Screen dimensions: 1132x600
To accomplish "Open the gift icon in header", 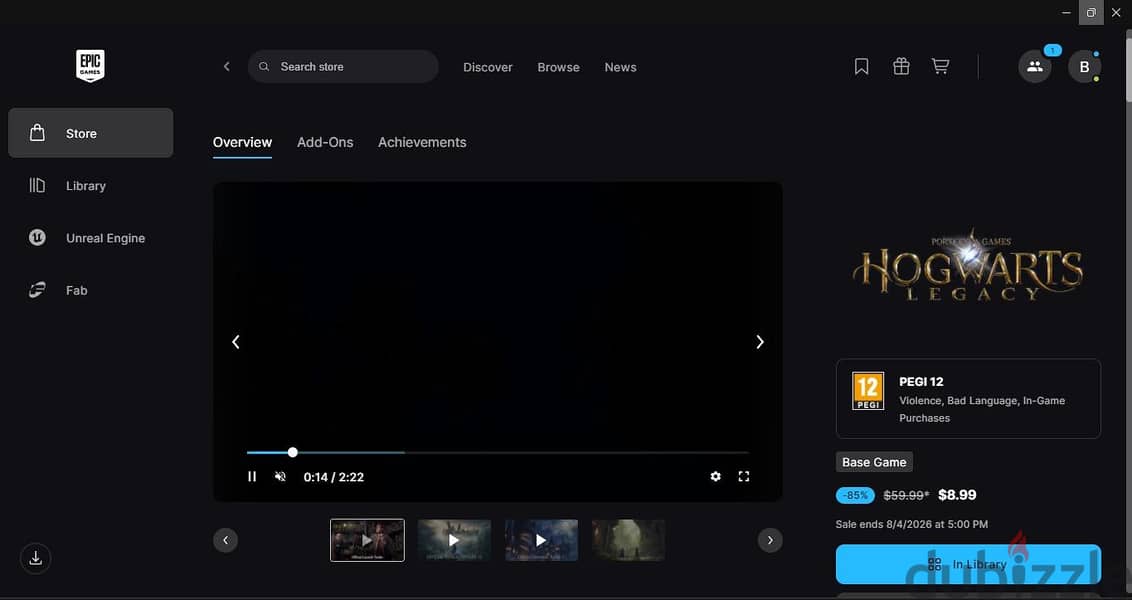I will point(901,66).
